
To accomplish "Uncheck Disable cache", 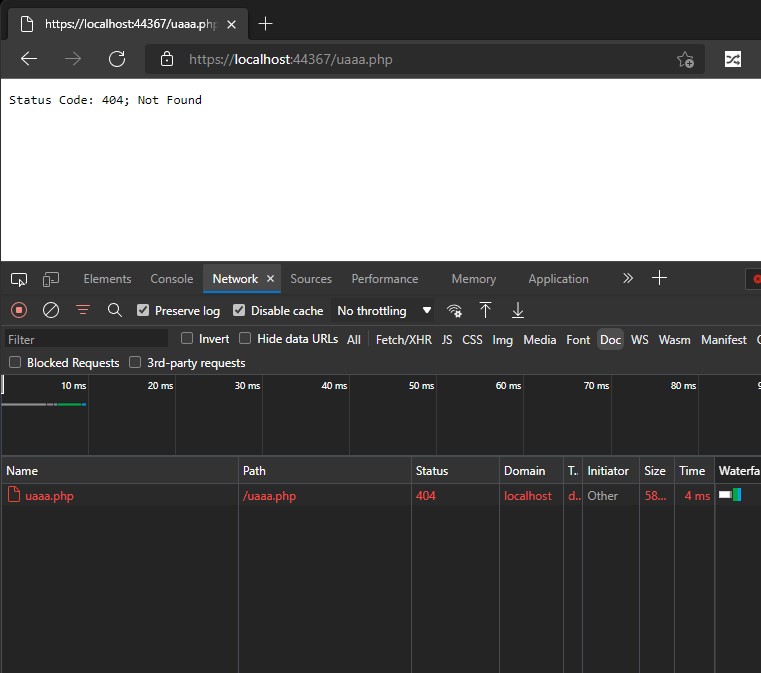I will pos(239,310).
